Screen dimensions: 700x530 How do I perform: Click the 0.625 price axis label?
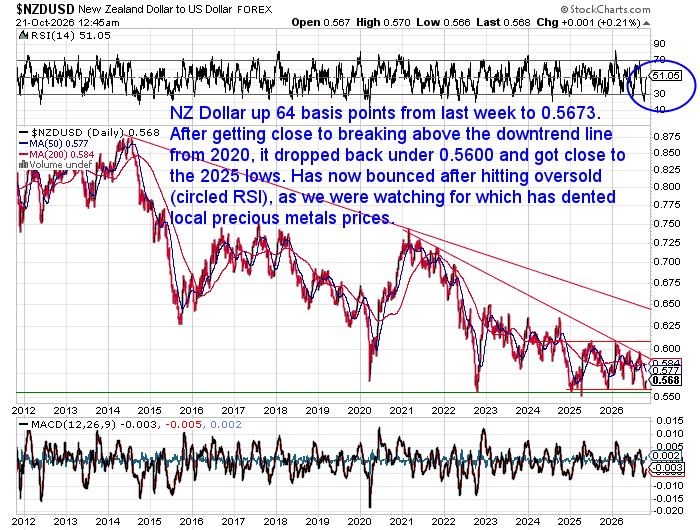pos(667,326)
